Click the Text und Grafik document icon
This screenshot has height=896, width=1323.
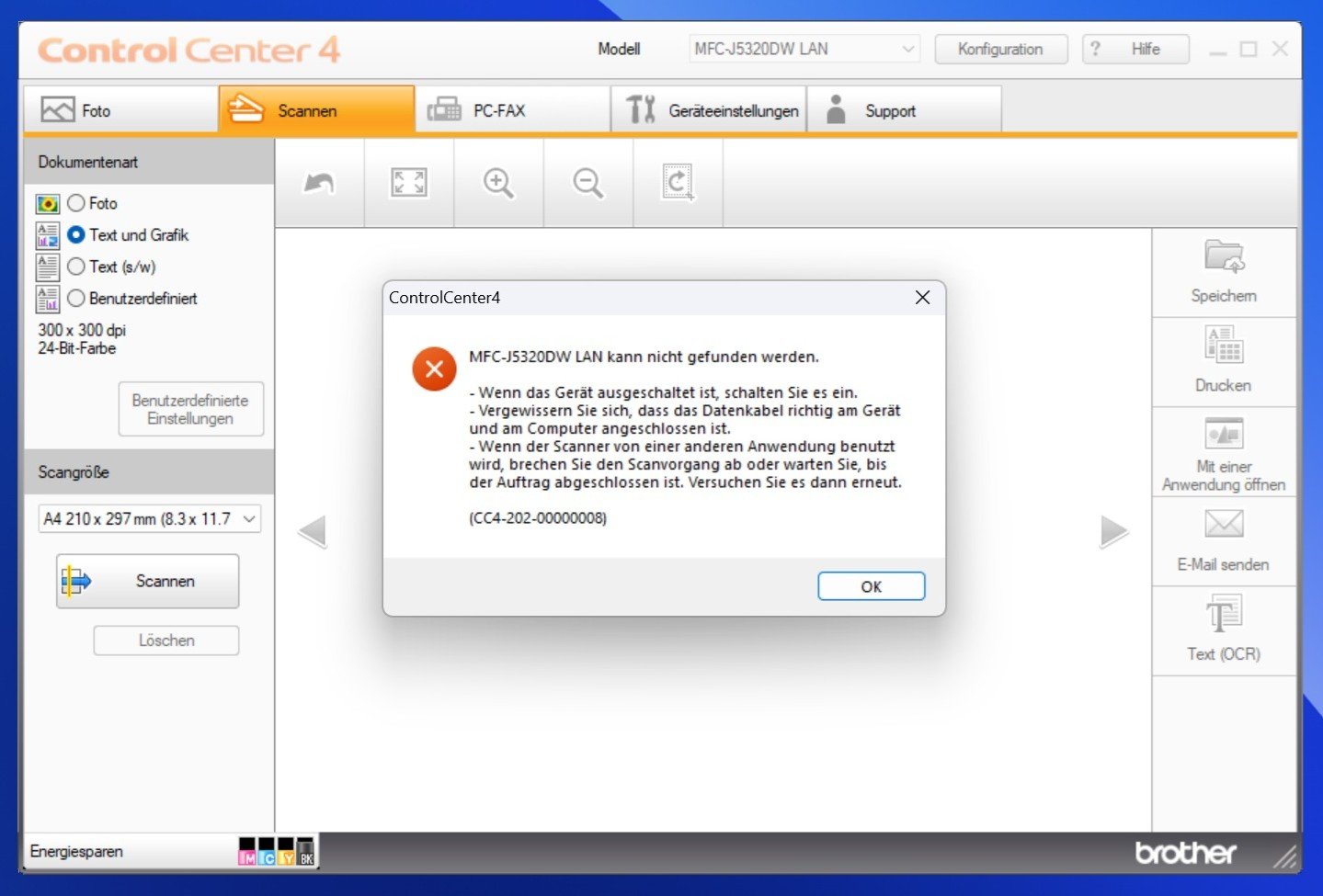pos(48,235)
